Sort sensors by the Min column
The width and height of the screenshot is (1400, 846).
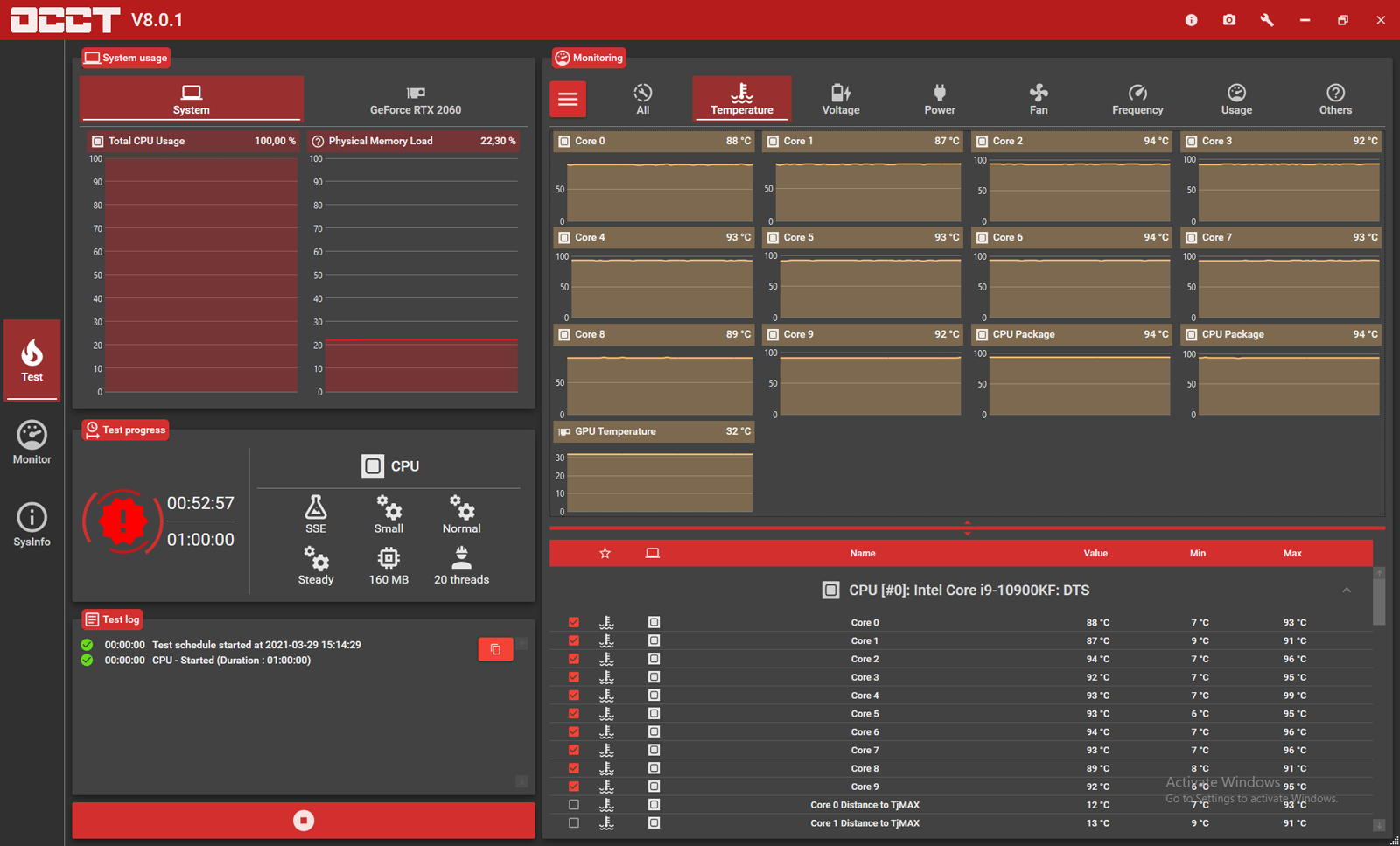tap(1198, 553)
